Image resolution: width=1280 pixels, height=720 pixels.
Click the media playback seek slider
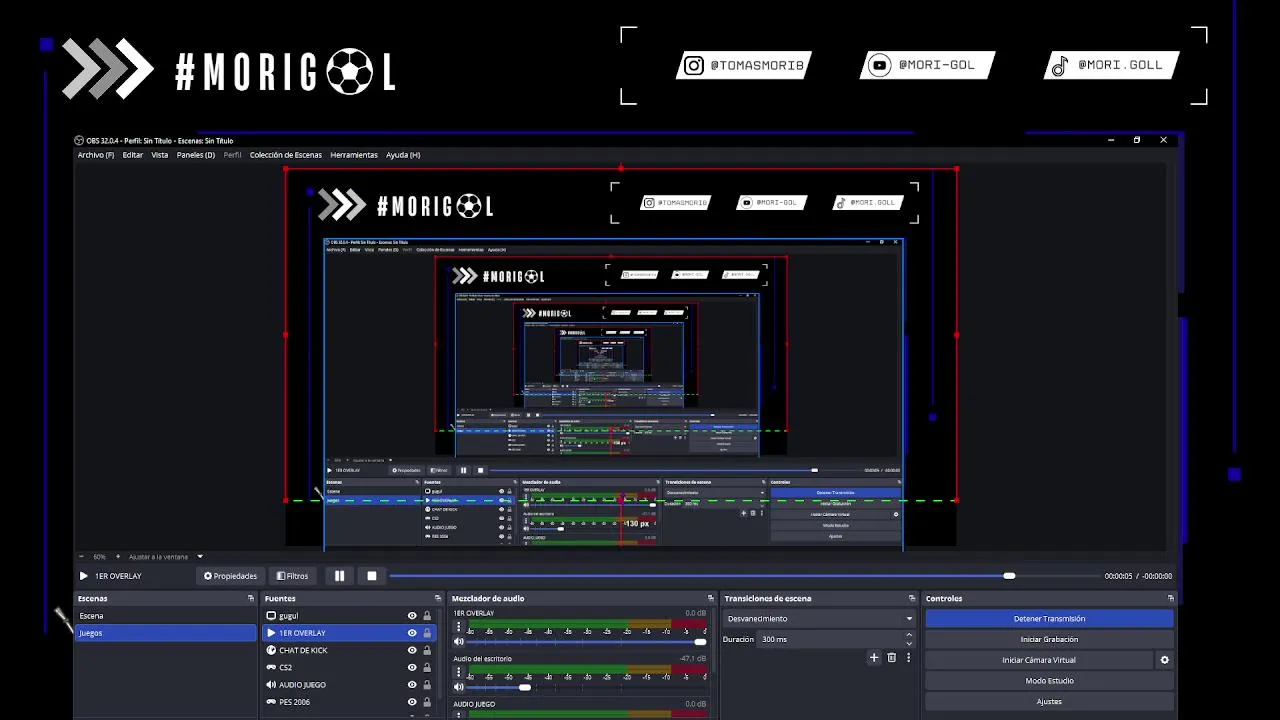point(744,576)
